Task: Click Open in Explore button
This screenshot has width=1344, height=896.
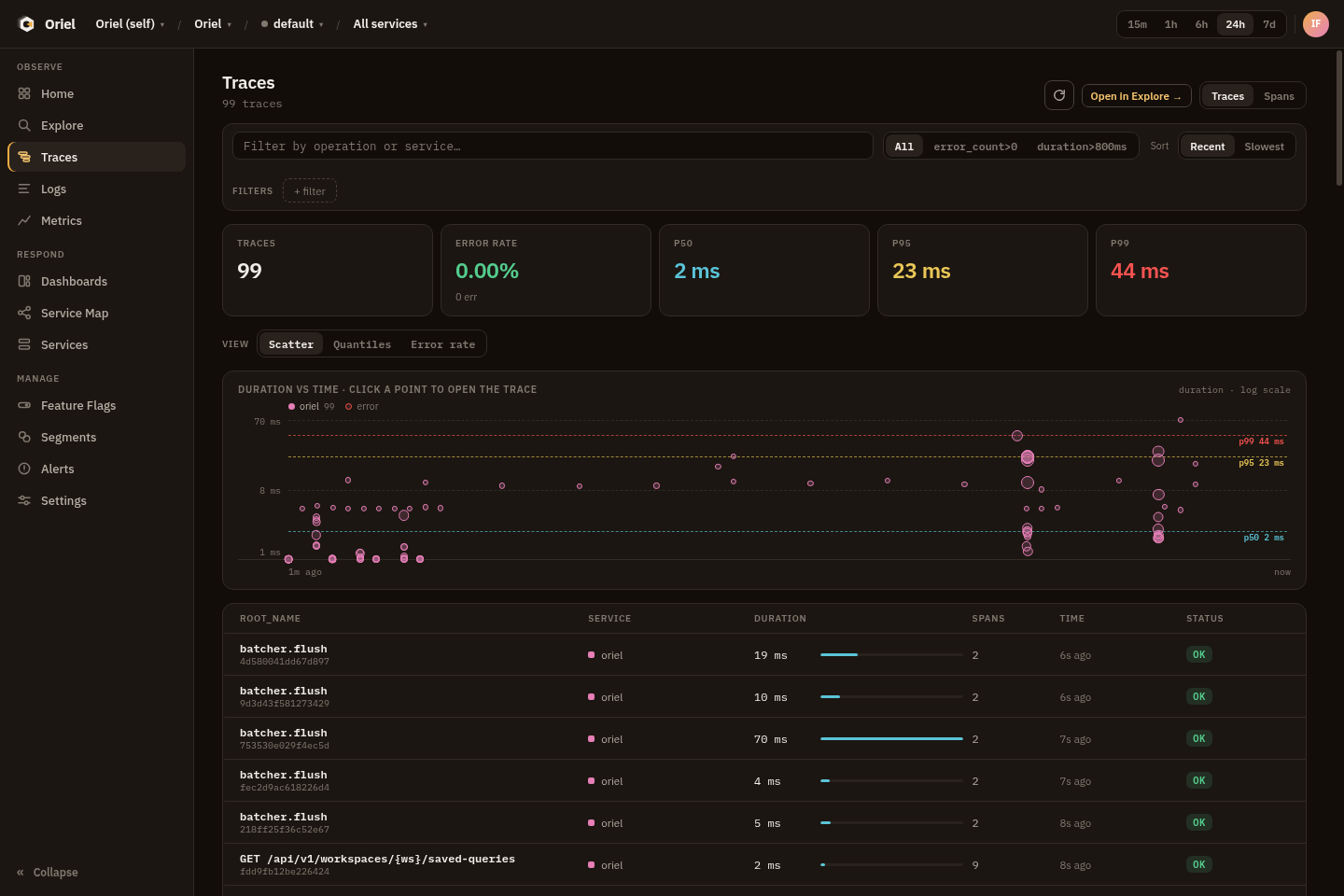Action: (x=1136, y=96)
